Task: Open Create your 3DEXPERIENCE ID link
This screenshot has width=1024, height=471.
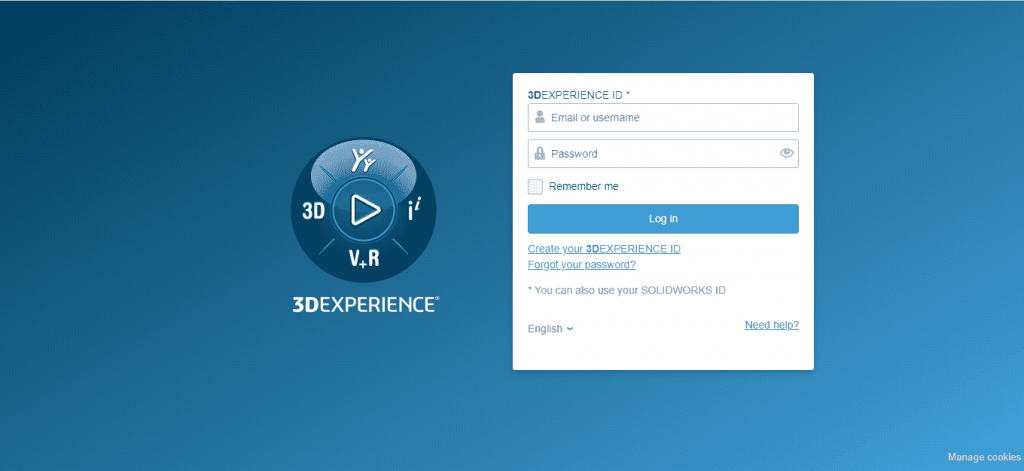Action: coord(604,249)
